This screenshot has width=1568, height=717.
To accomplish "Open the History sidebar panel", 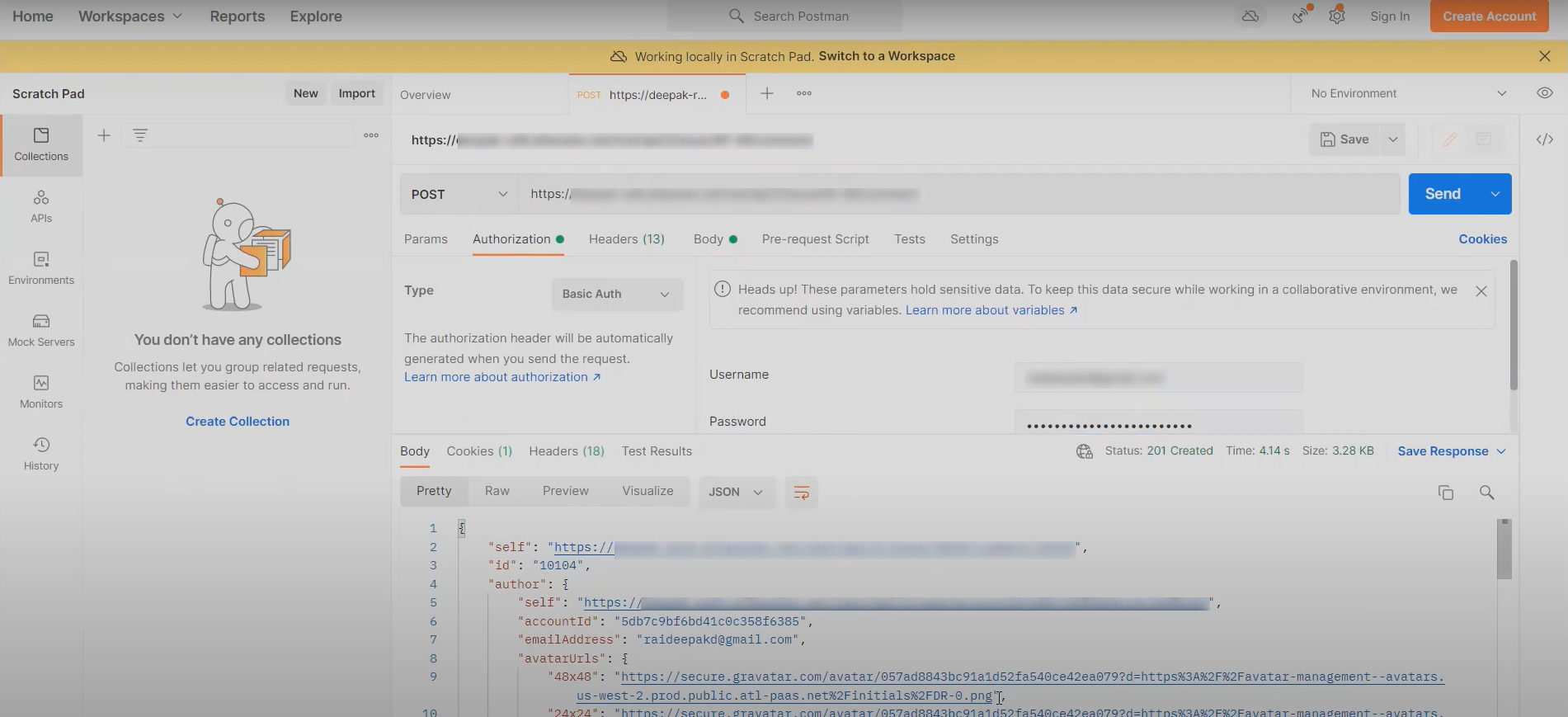I will [x=41, y=454].
